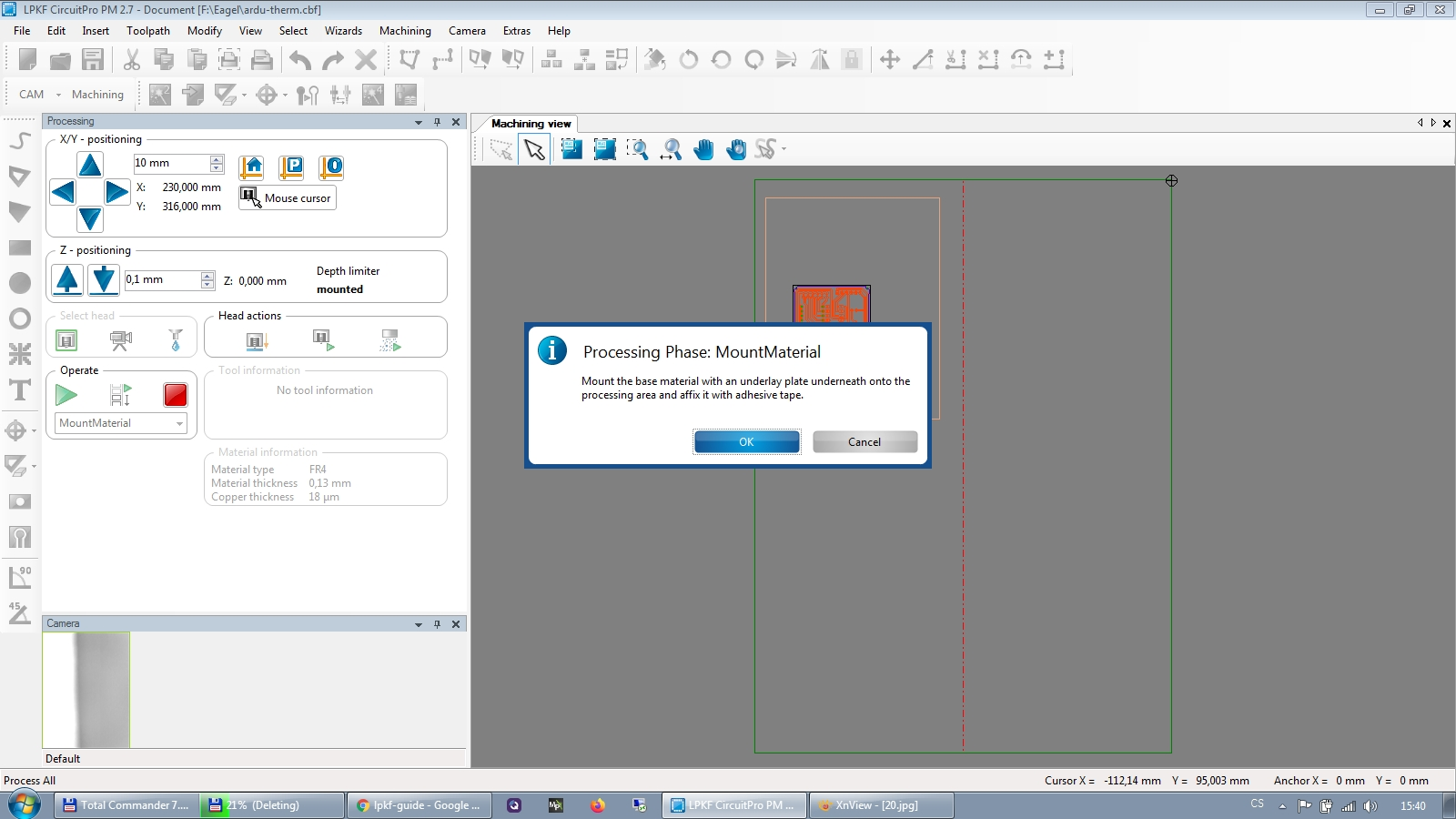Select the arrow pointer tool in Machining view
1456x819 pixels.
click(534, 149)
